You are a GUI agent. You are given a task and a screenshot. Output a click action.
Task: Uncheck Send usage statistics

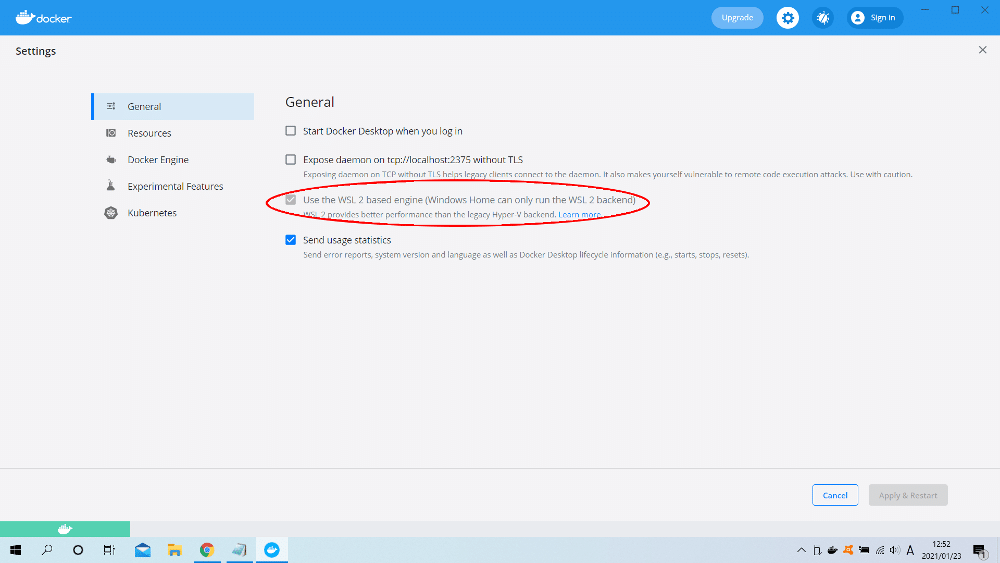[291, 240]
